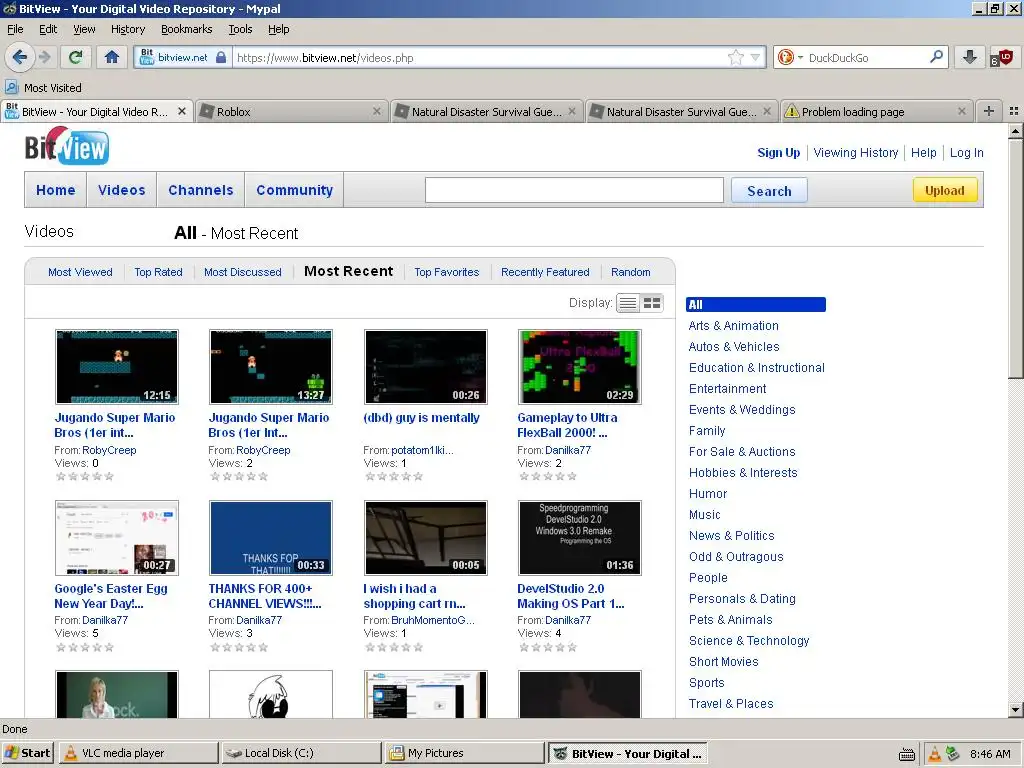
Task: Click the browser URL address field
Action: click(x=480, y=57)
